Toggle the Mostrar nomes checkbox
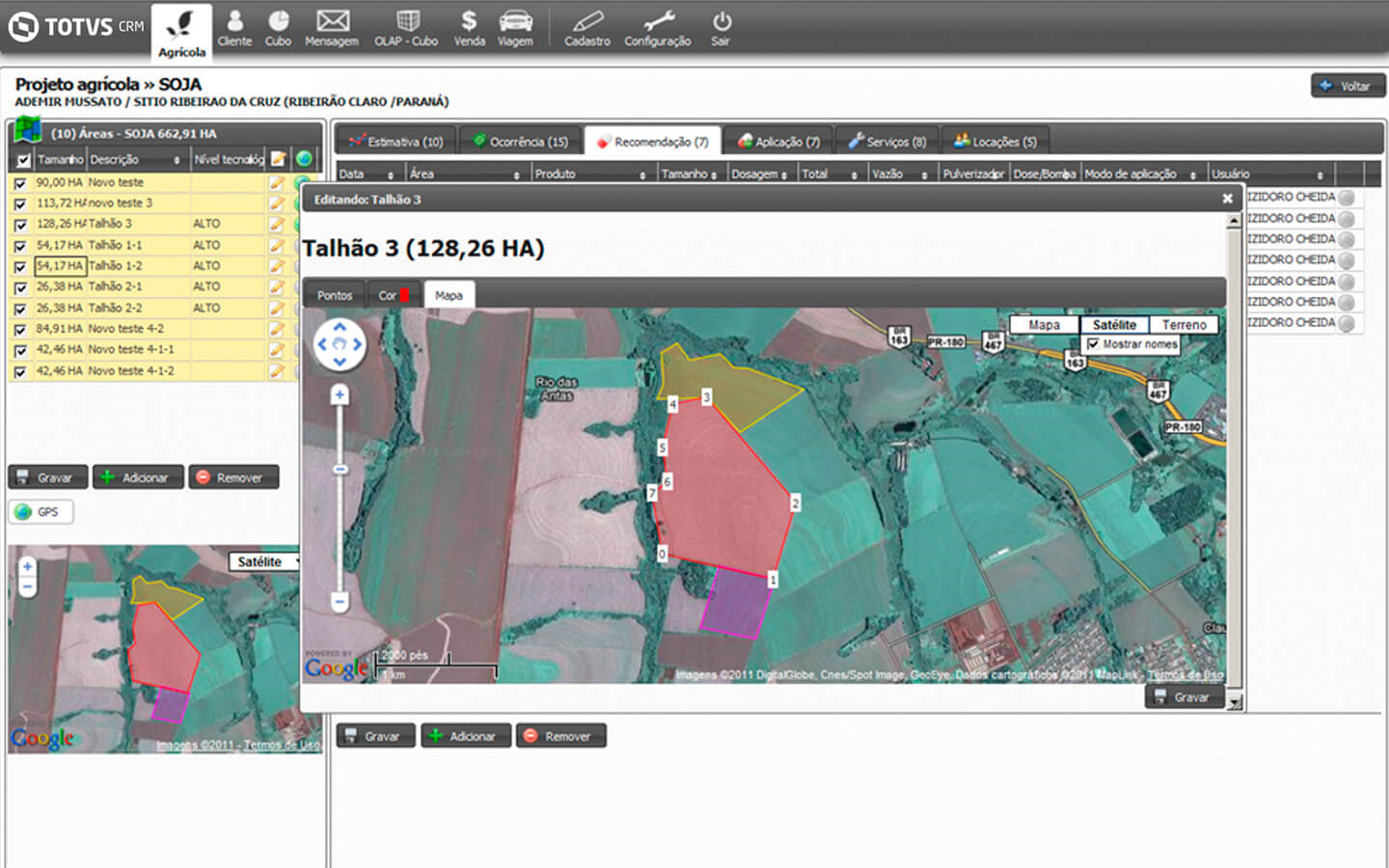 point(1093,344)
